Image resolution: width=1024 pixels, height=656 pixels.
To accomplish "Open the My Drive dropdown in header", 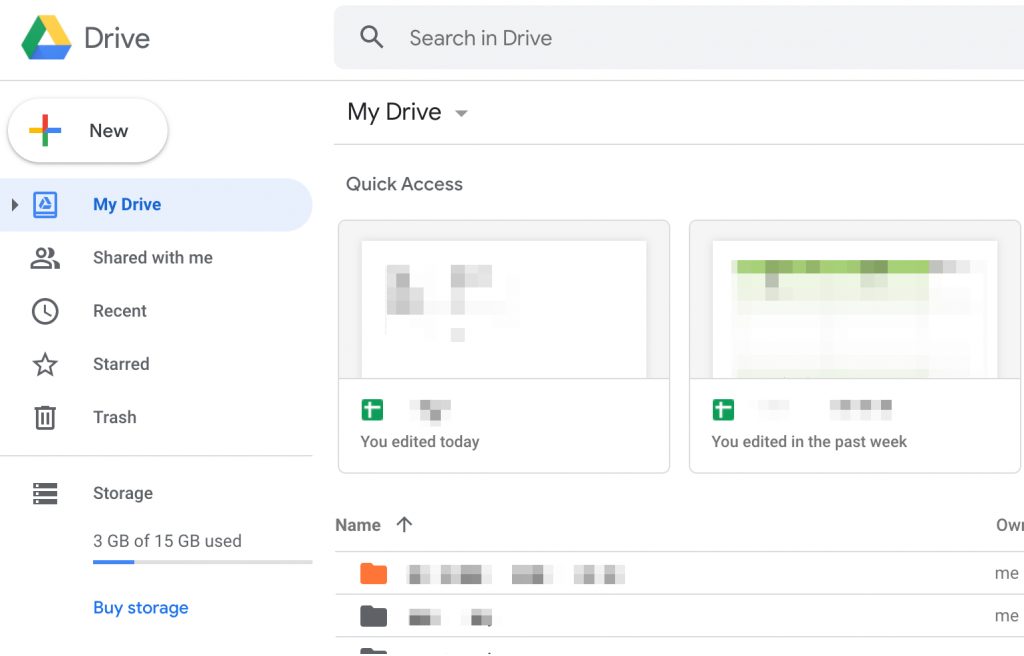I will 461,113.
